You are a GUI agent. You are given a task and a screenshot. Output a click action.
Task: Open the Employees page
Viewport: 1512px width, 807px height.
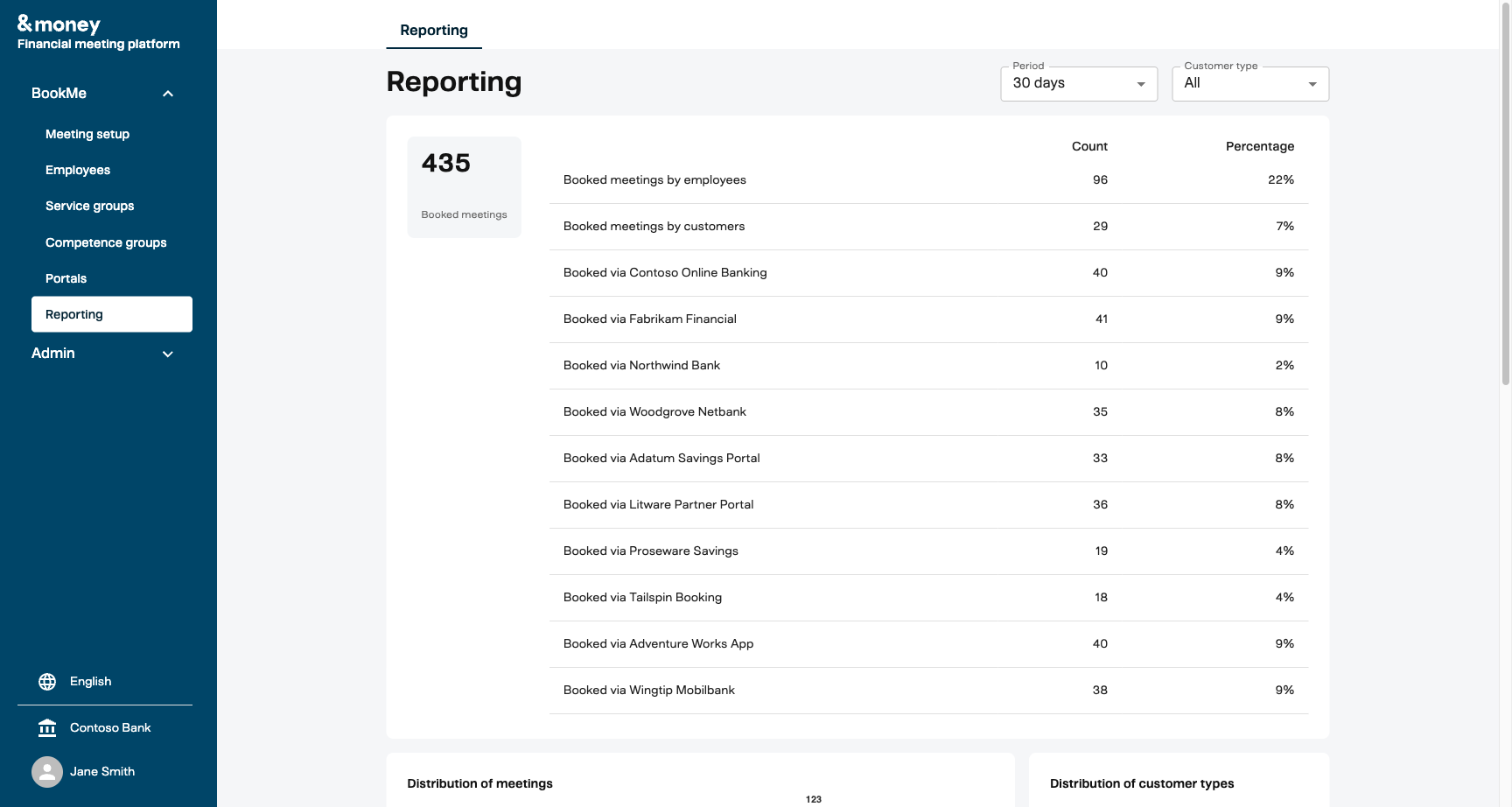78,170
